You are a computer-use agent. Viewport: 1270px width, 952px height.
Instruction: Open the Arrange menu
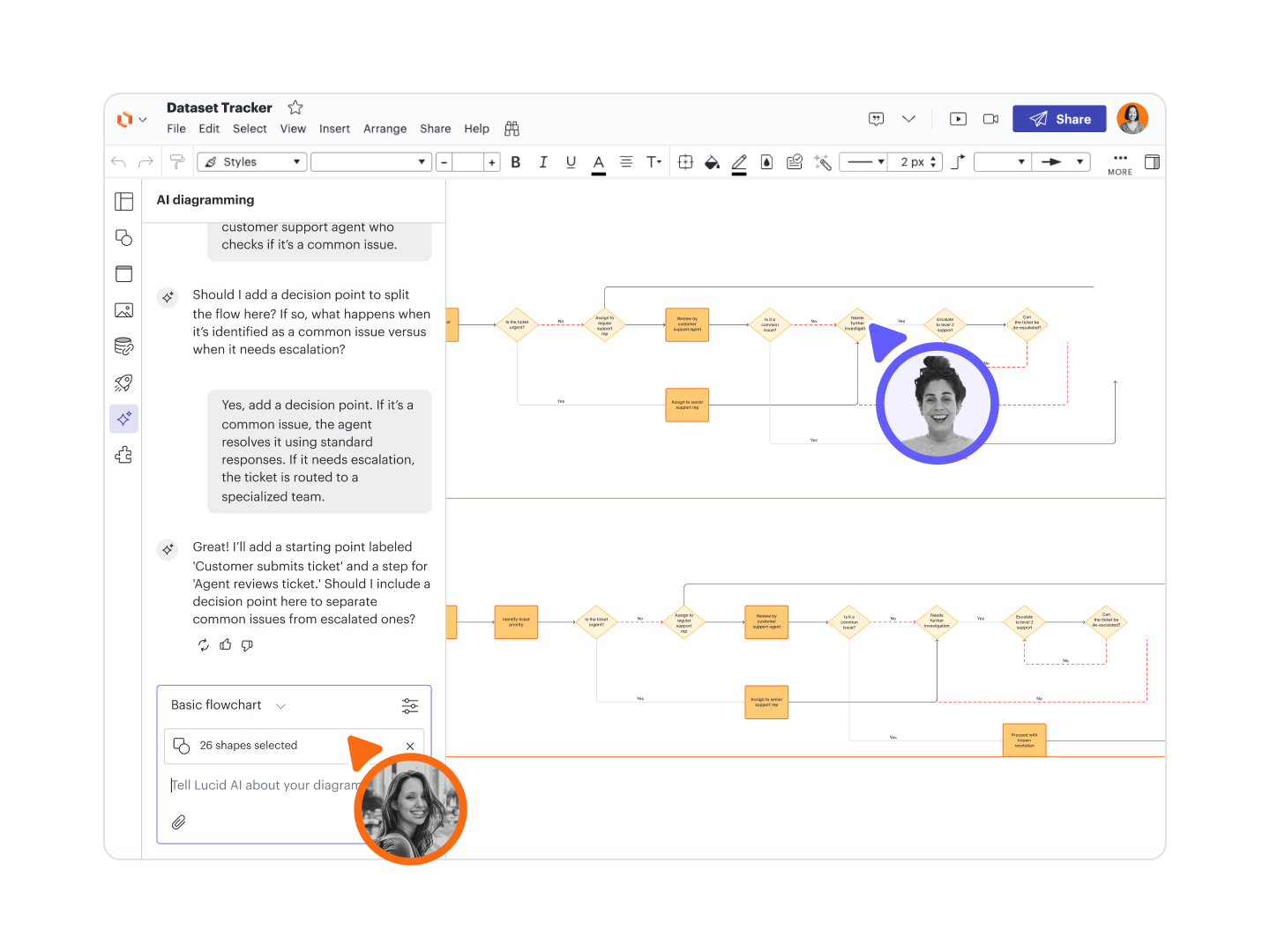point(385,129)
